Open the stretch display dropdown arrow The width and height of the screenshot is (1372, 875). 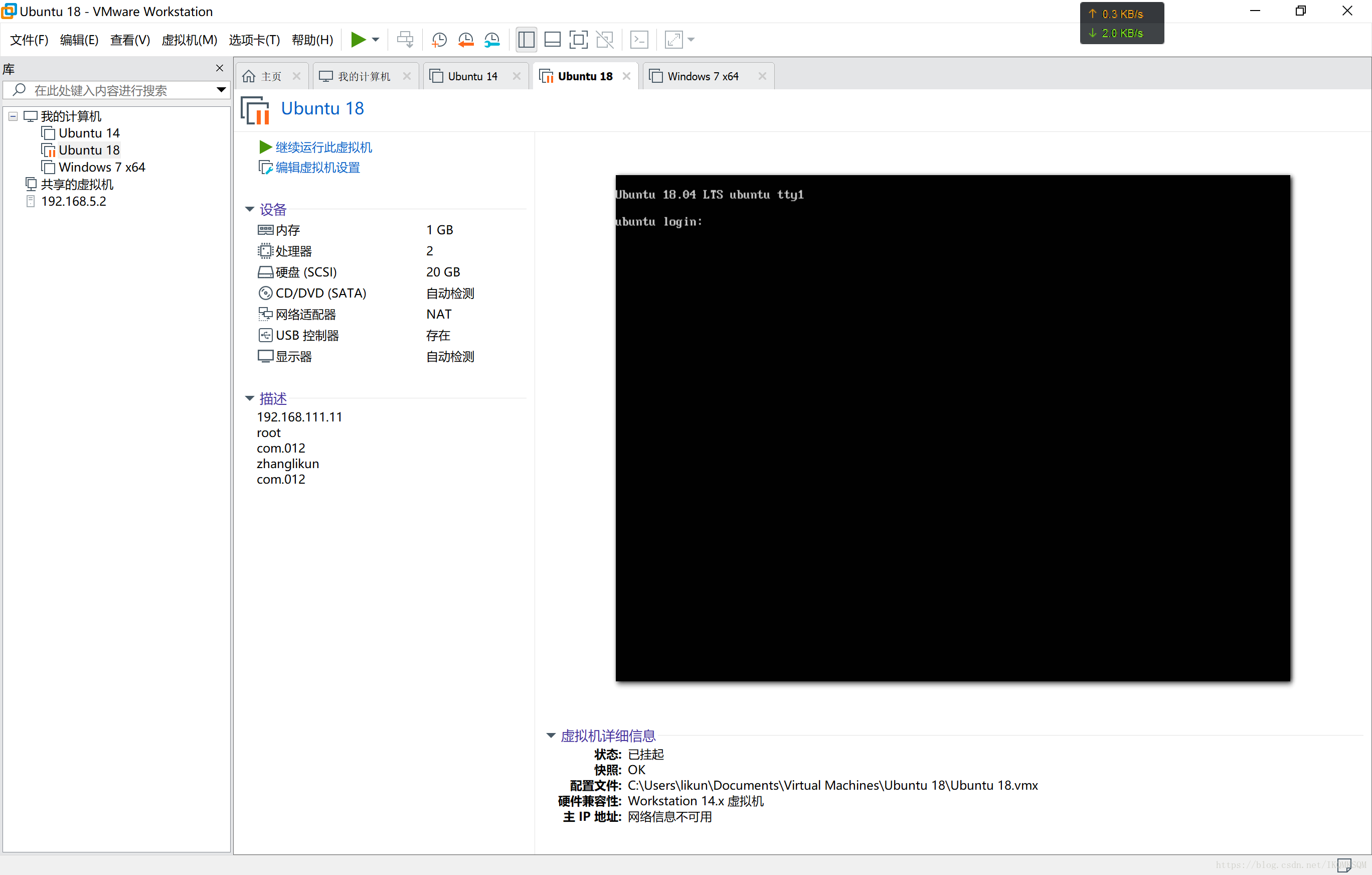691,40
